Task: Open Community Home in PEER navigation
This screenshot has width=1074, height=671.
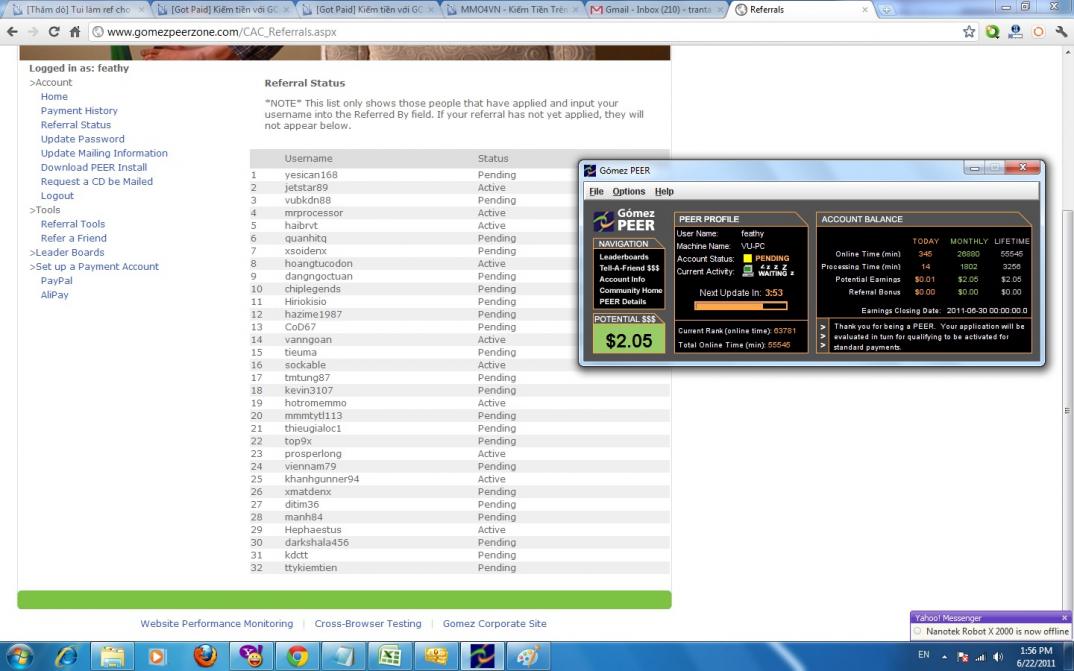Action: (630, 290)
